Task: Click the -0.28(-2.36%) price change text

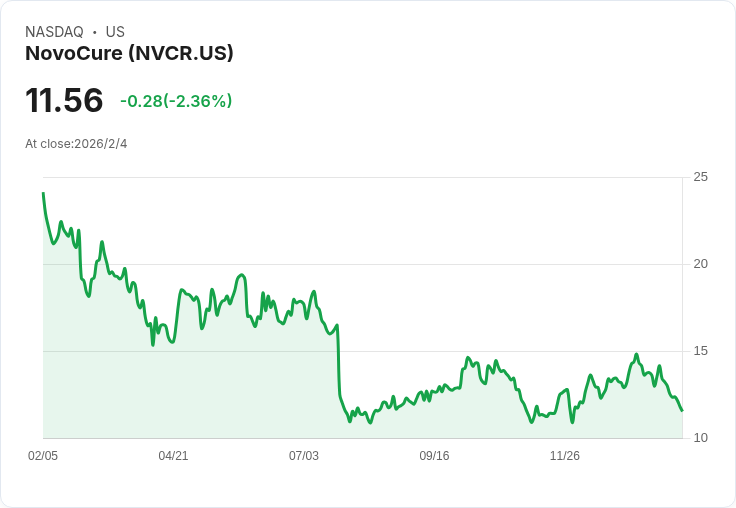Action: pyautogui.click(x=176, y=101)
